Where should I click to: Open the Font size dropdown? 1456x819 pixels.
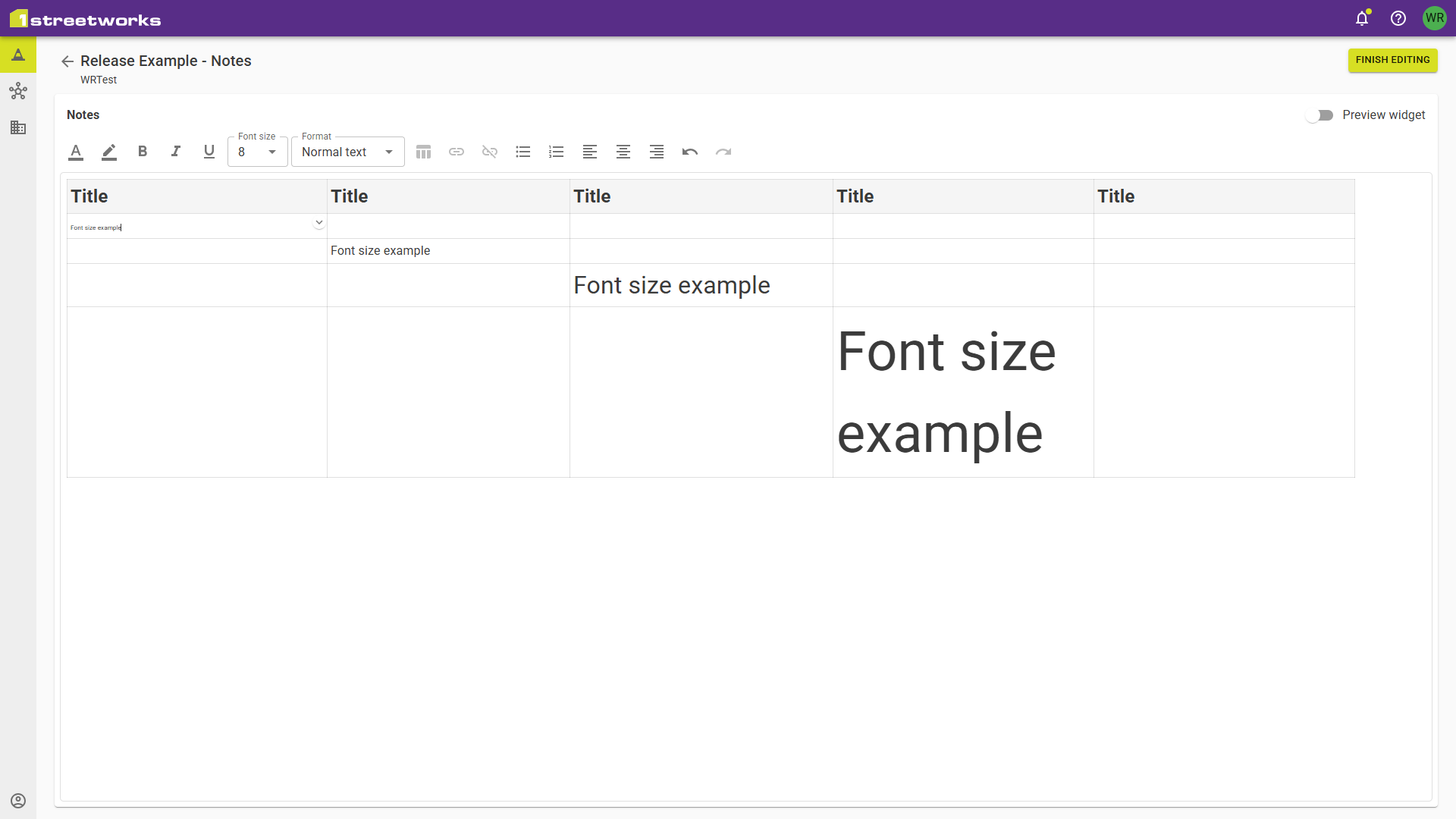pos(257,152)
